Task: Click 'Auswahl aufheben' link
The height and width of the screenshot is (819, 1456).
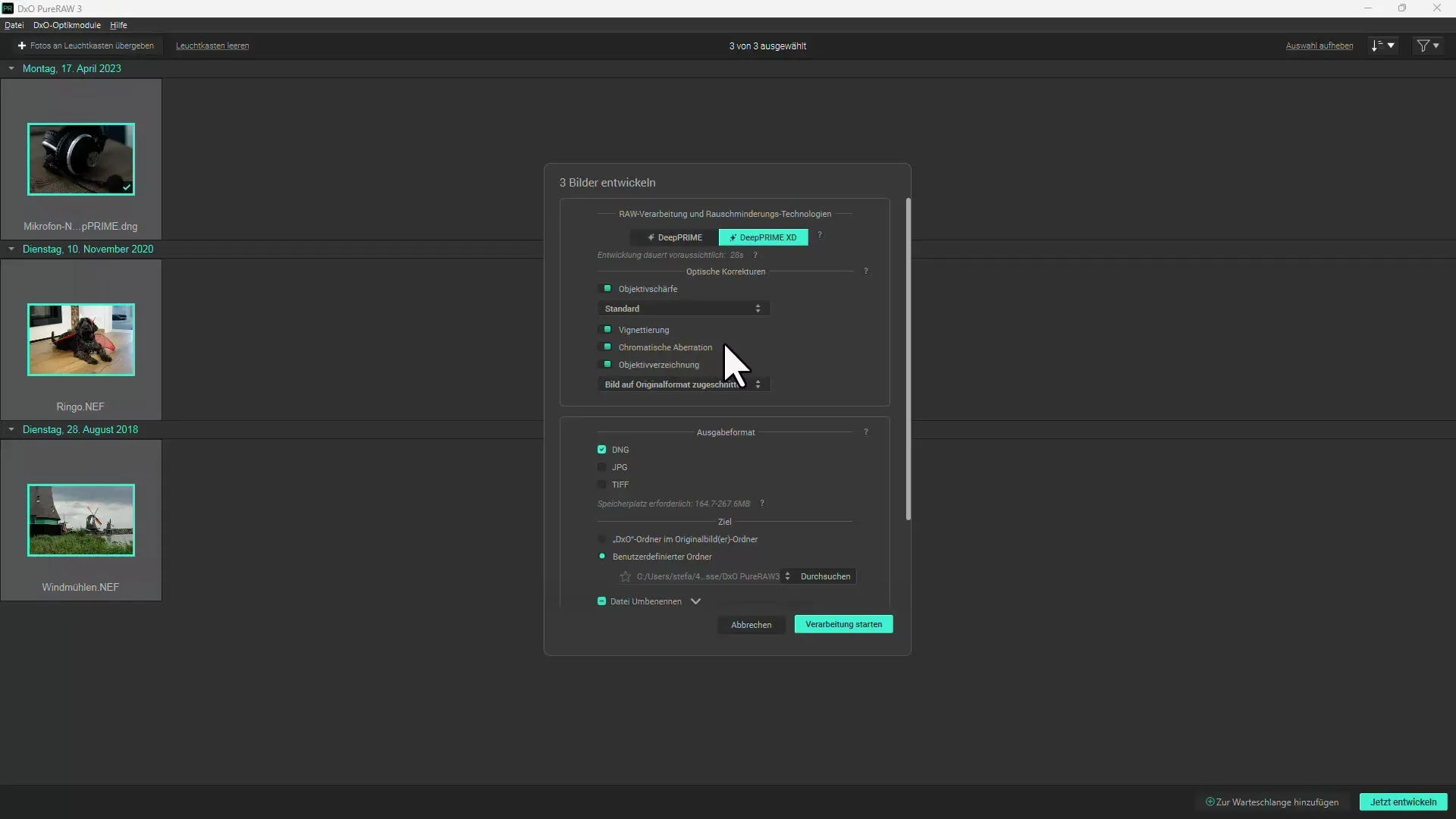Action: 1319,45
